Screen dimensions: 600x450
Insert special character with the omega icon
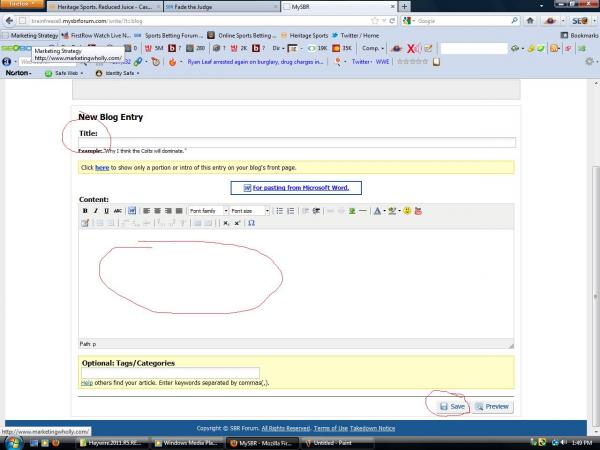click(x=252, y=223)
